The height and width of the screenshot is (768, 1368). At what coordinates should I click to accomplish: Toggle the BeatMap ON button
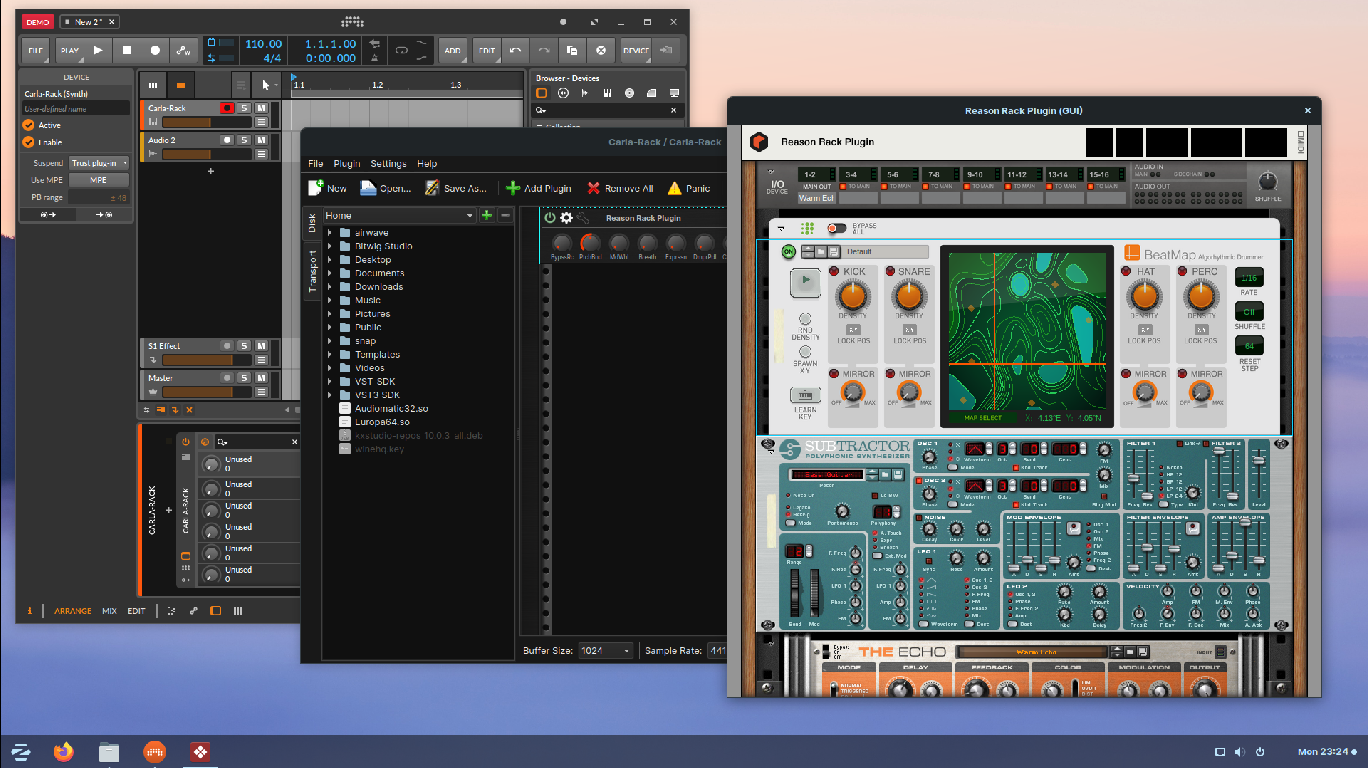[x=788, y=251]
